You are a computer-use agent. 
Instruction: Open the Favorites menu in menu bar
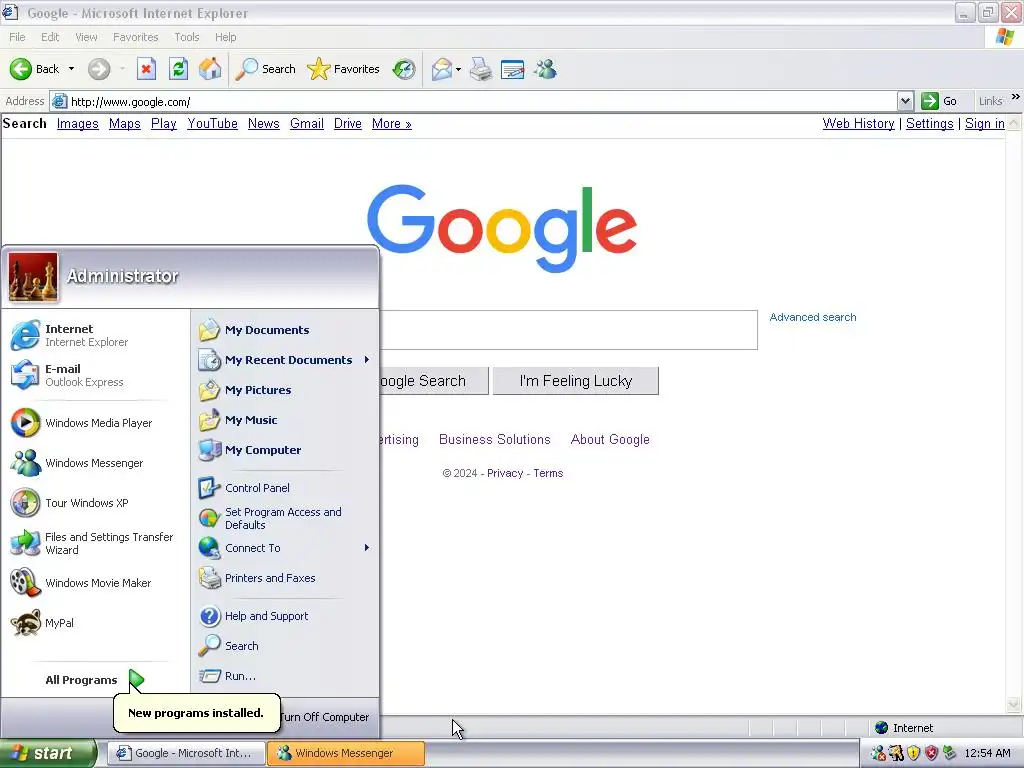tap(136, 37)
